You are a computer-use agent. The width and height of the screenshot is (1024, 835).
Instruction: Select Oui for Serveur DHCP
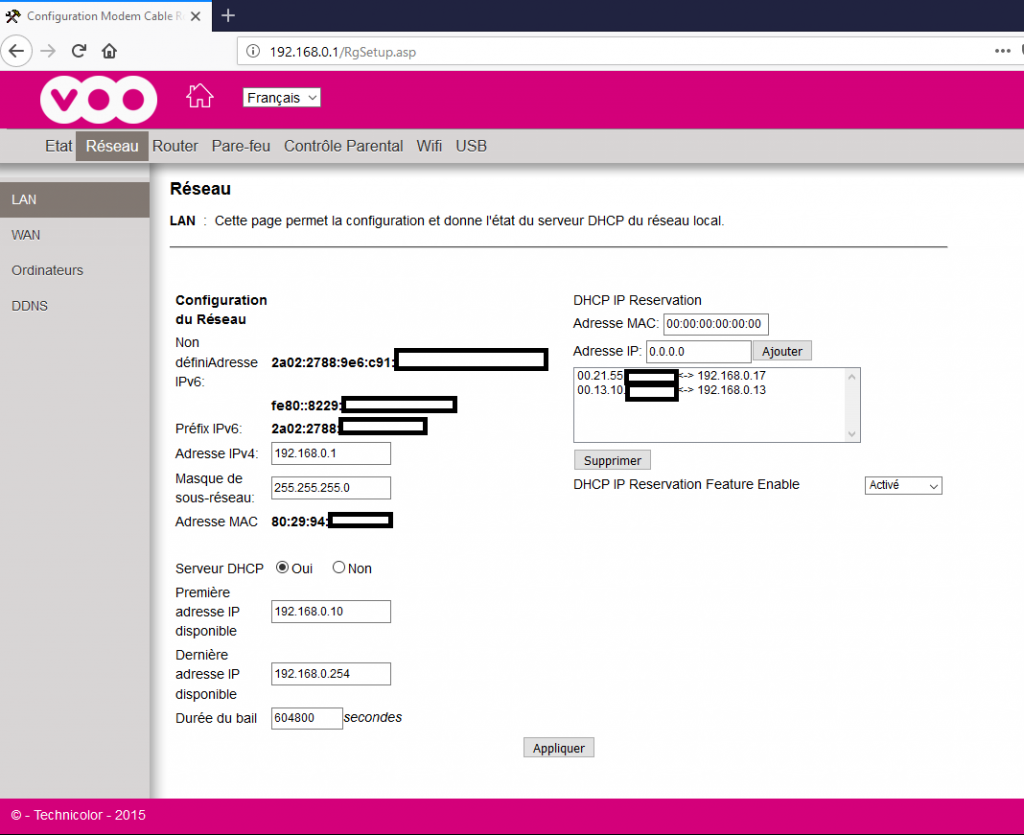[x=282, y=567]
